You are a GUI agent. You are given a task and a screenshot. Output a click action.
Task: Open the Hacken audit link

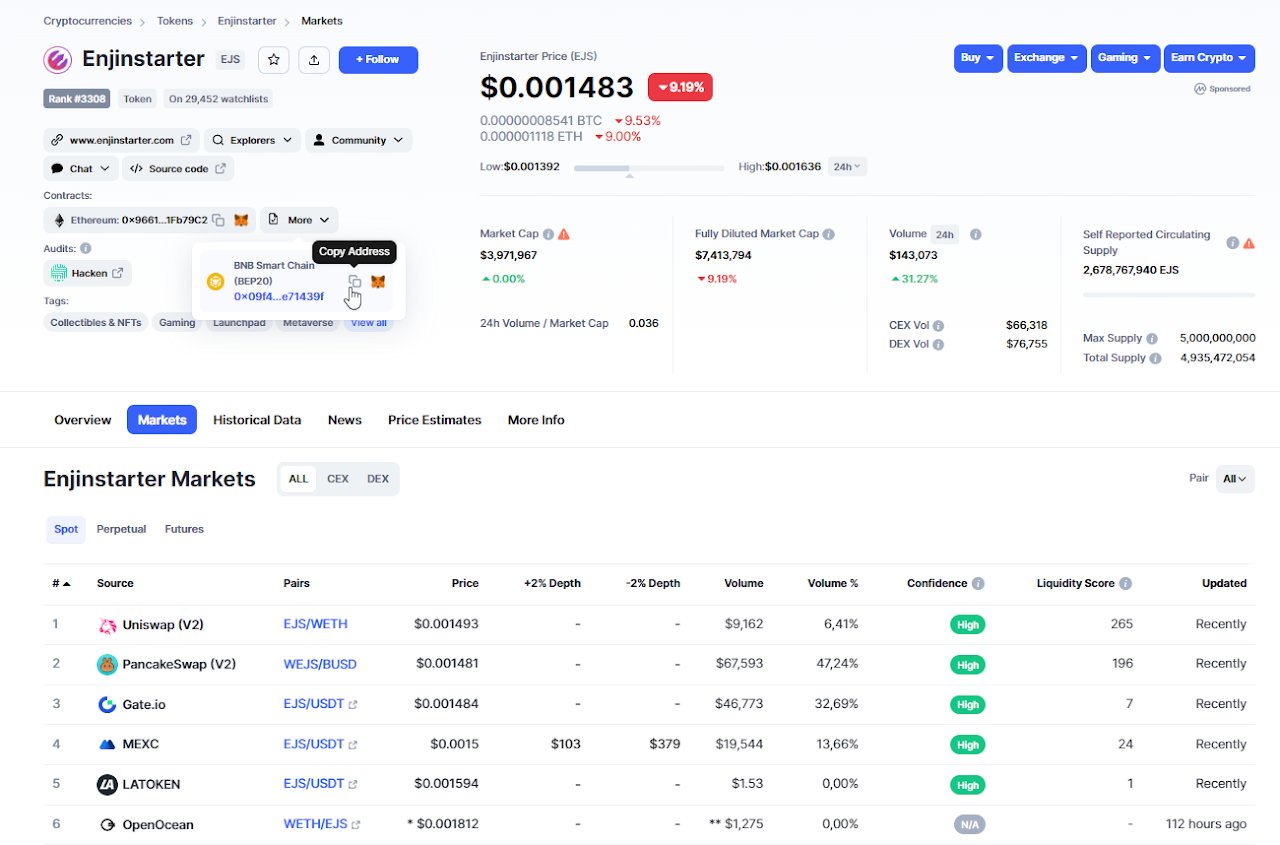point(88,273)
